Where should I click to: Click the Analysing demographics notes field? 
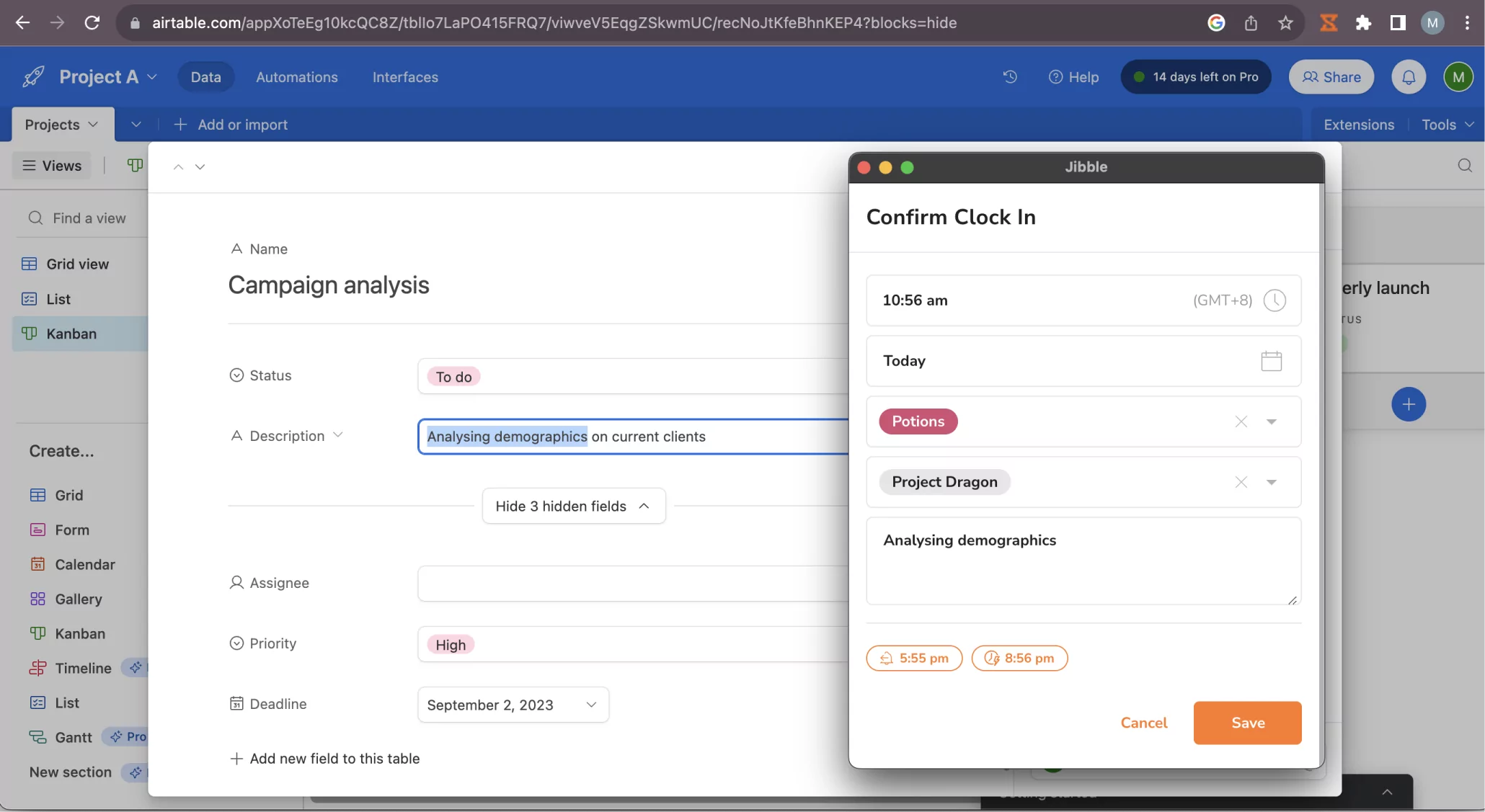click(1083, 561)
